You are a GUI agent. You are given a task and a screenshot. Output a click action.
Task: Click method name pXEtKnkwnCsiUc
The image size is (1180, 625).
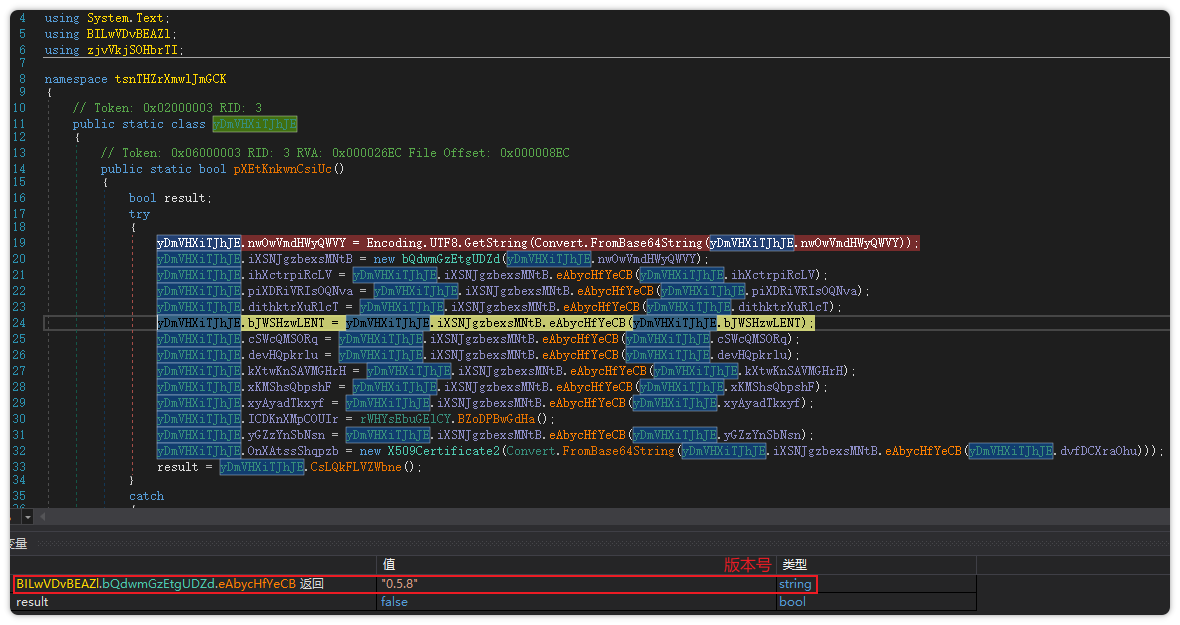pyautogui.click(x=283, y=169)
